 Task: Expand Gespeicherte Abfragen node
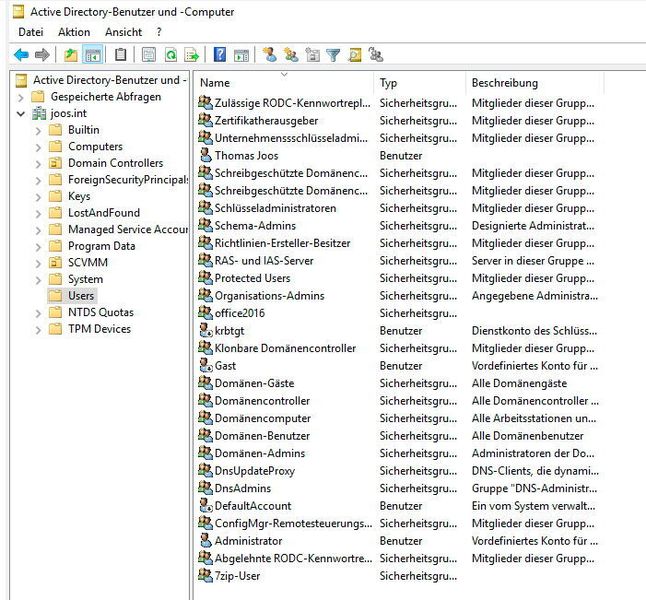pyautogui.click(x=21, y=97)
